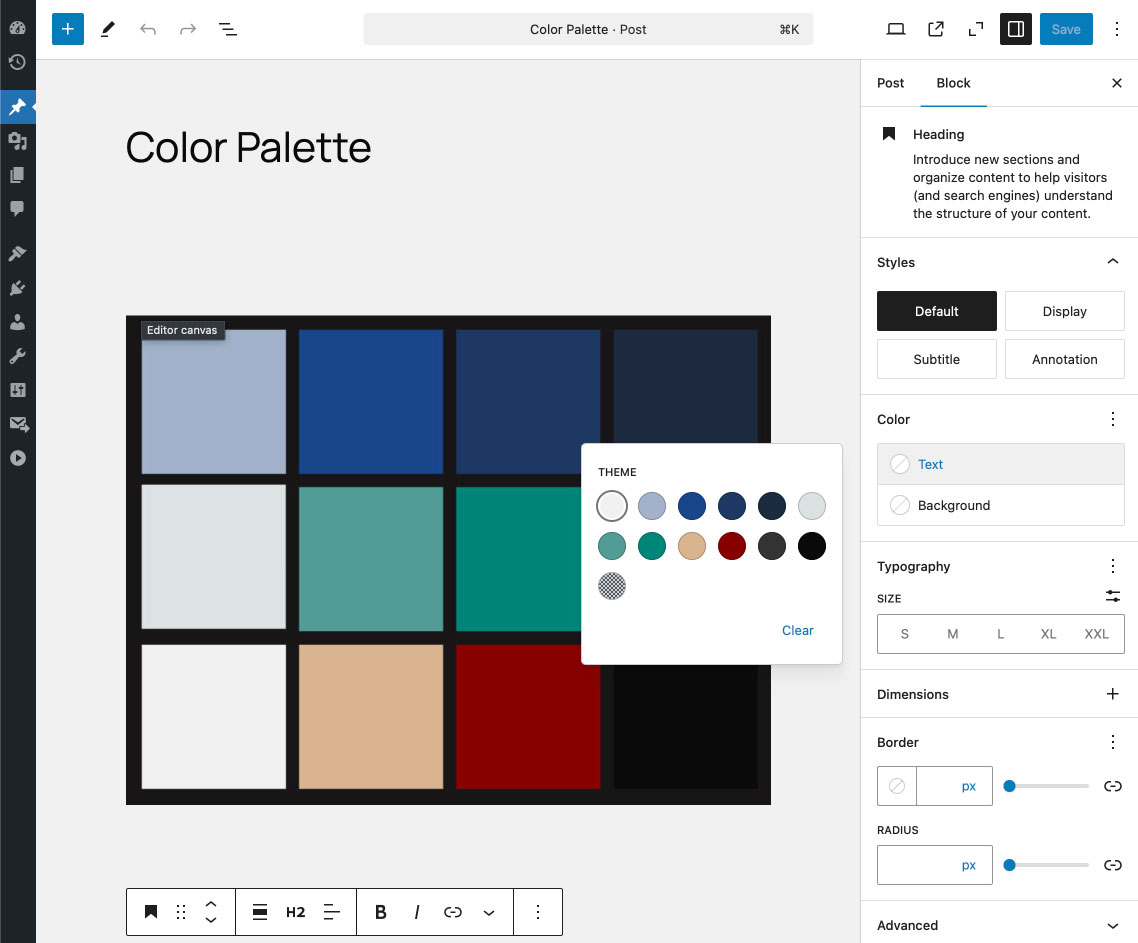Open the View Post external link icon
The height and width of the screenshot is (943, 1138).
coord(936,29)
